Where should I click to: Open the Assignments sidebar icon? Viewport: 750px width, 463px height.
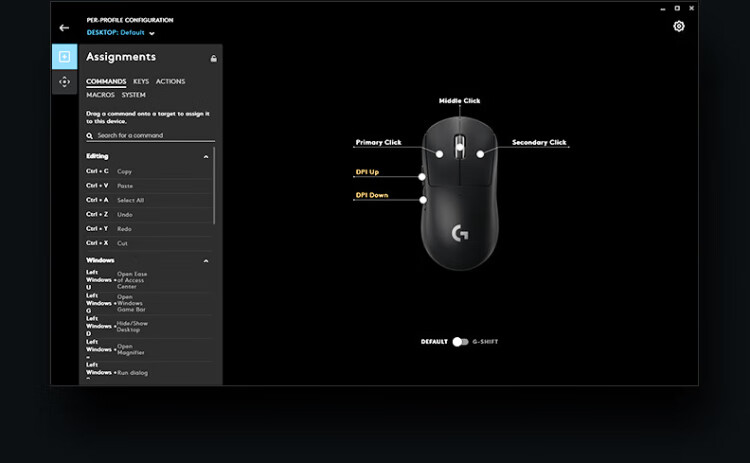tap(64, 57)
